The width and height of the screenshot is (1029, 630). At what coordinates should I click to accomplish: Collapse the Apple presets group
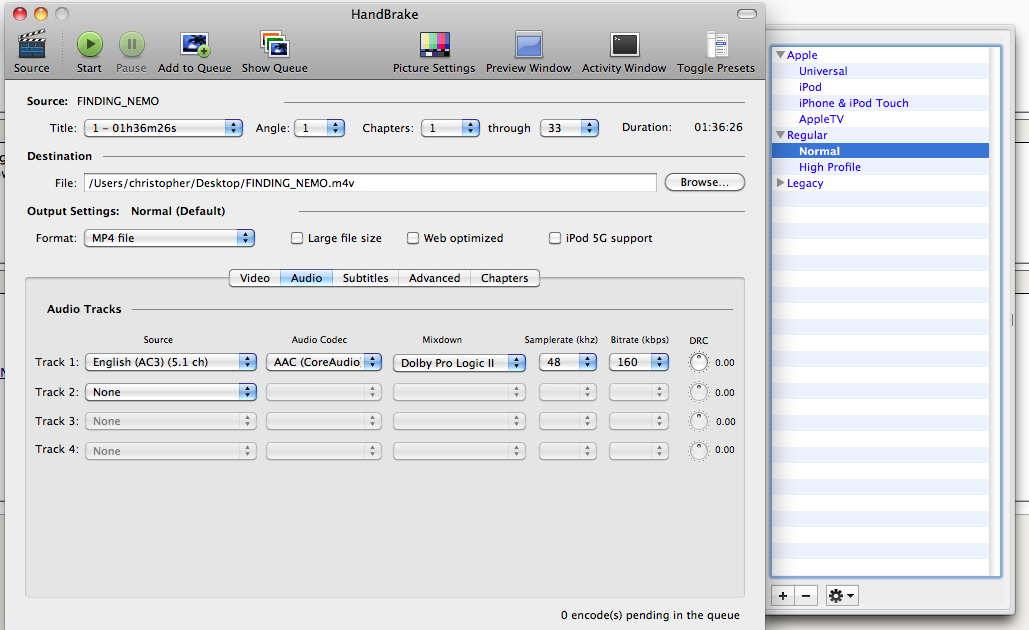click(780, 55)
